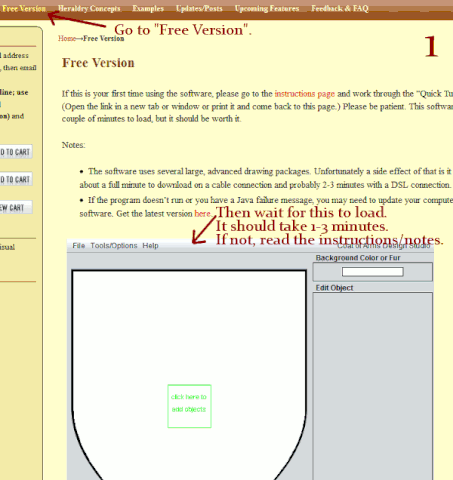This screenshot has height=480, width=453.
Task: Click the first Add to Cart button
Action: click(16, 152)
